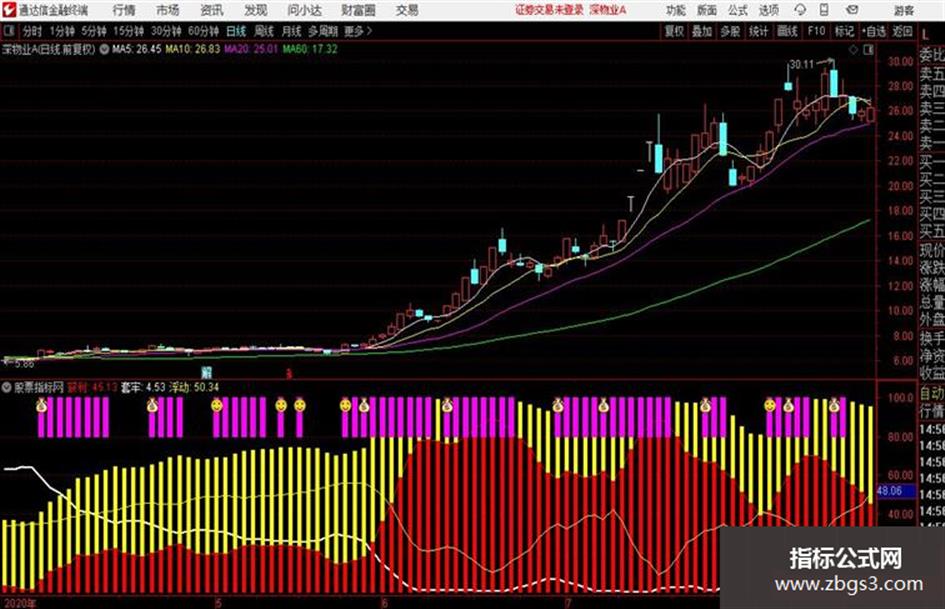Viewport: 945px width, 609px height.
Task: Switch to the 15分钟 period tab
Action: click(x=129, y=31)
